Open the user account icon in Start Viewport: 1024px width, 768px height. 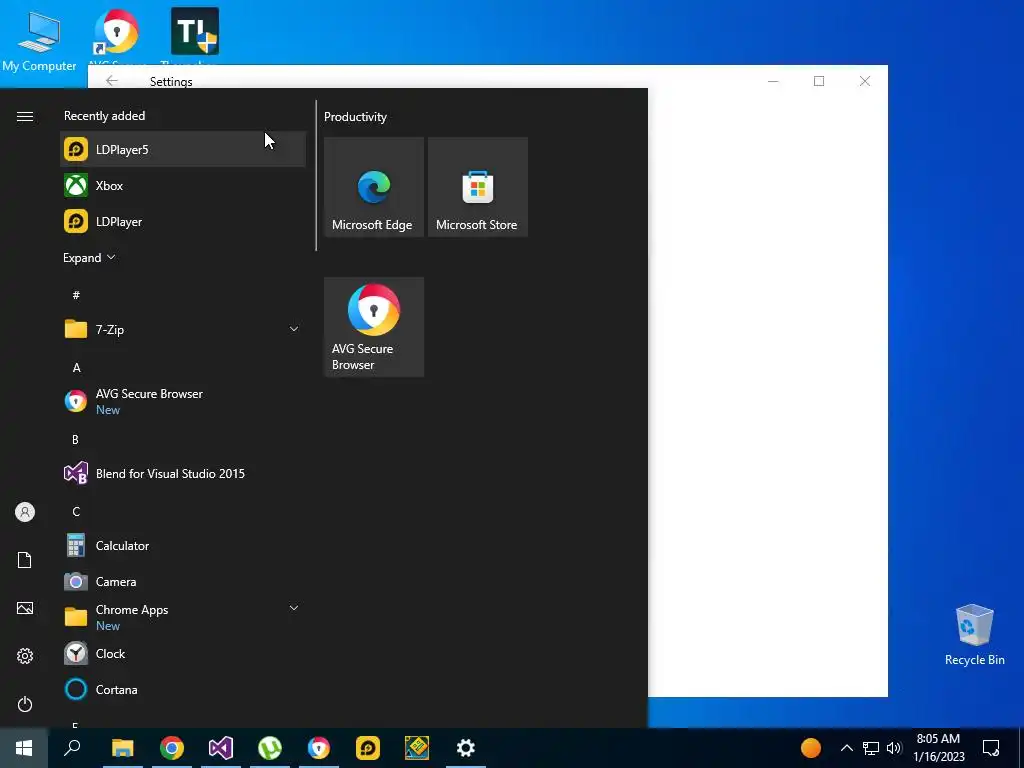tap(25, 512)
